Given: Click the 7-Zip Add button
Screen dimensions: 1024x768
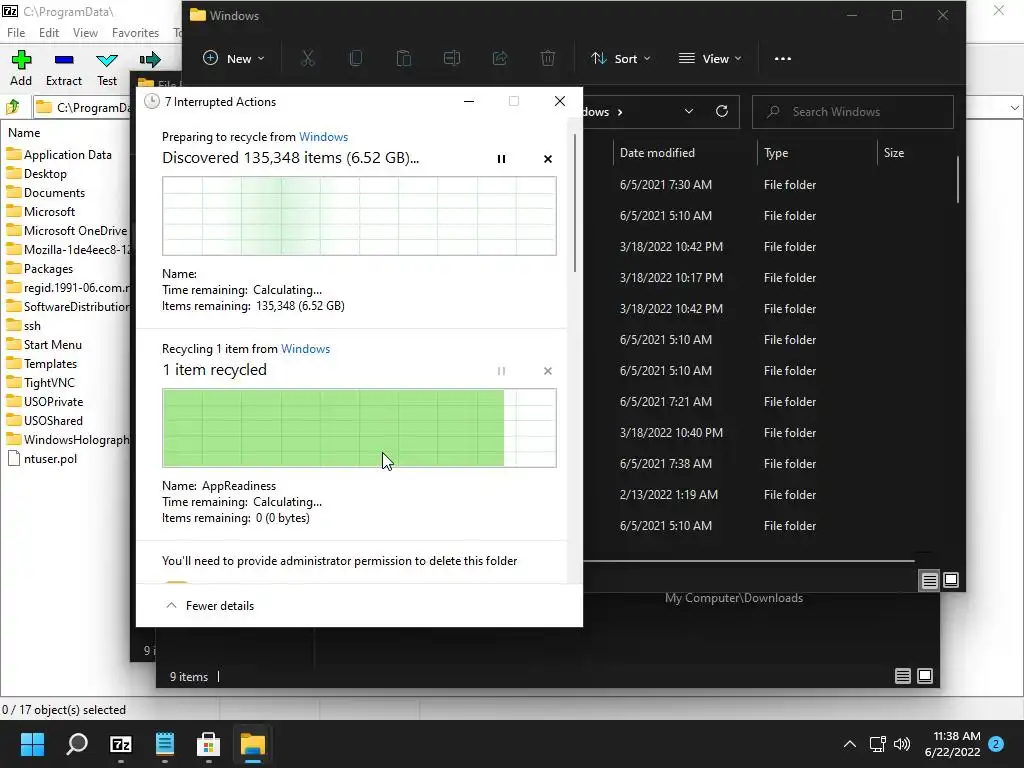Looking at the screenshot, I should [x=21, y=68].
